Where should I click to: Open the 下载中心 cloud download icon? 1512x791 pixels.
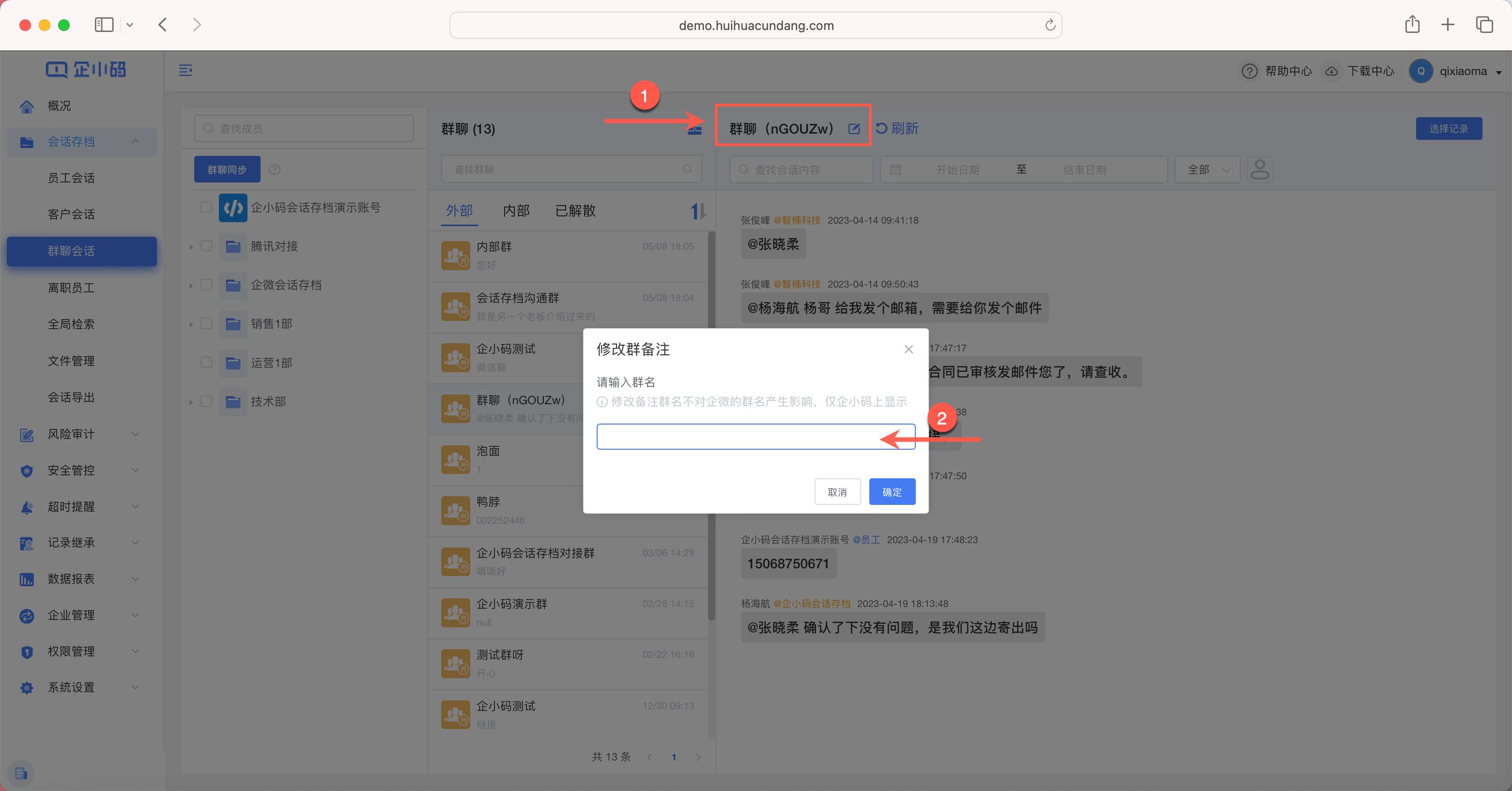click(1331, 71)
